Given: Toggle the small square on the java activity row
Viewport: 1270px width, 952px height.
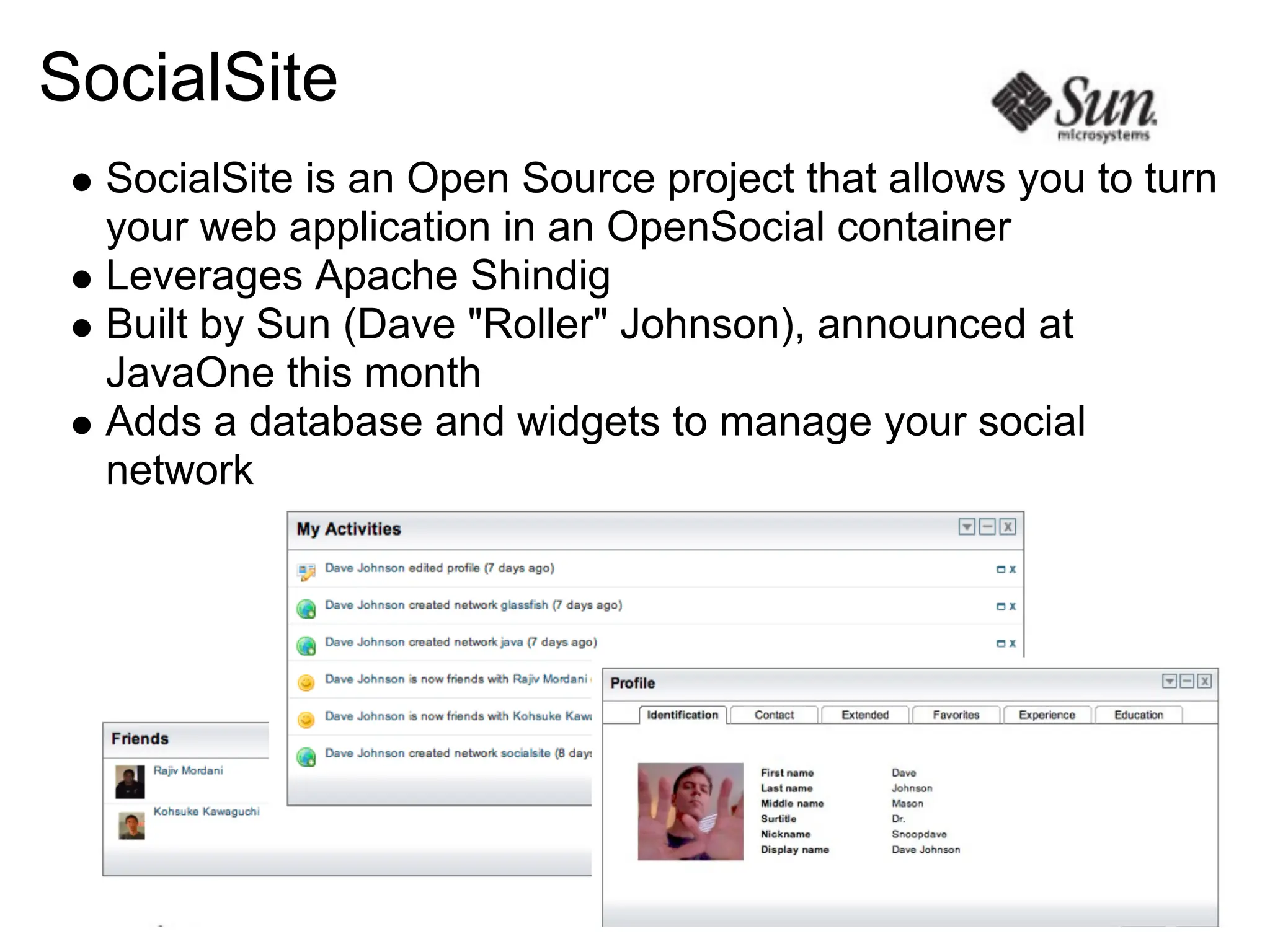Looking at the screenshot, I should coord(1000,643).
